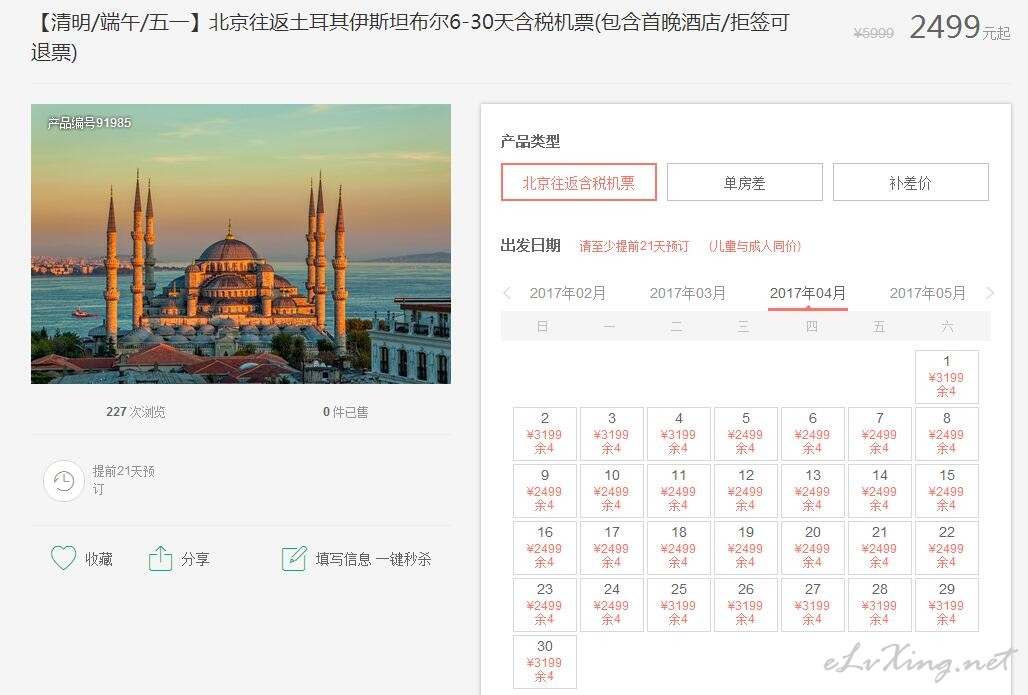Choose April 19 departure date

745,547
